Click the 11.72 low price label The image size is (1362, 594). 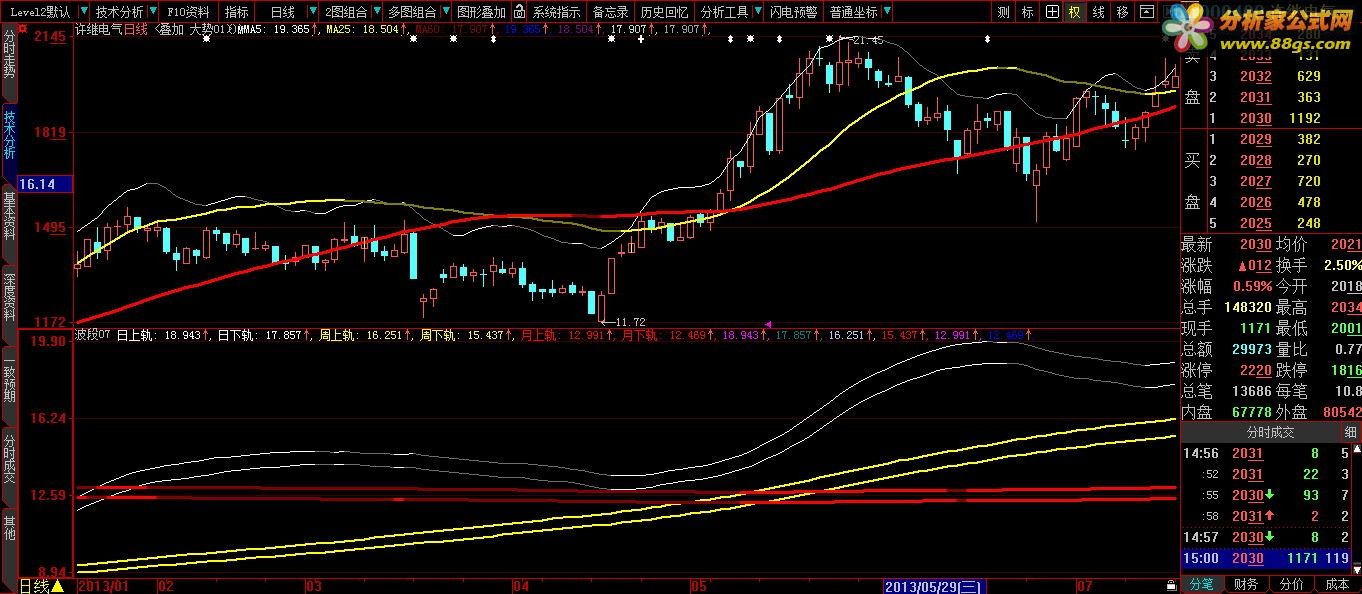pos(630,322)
